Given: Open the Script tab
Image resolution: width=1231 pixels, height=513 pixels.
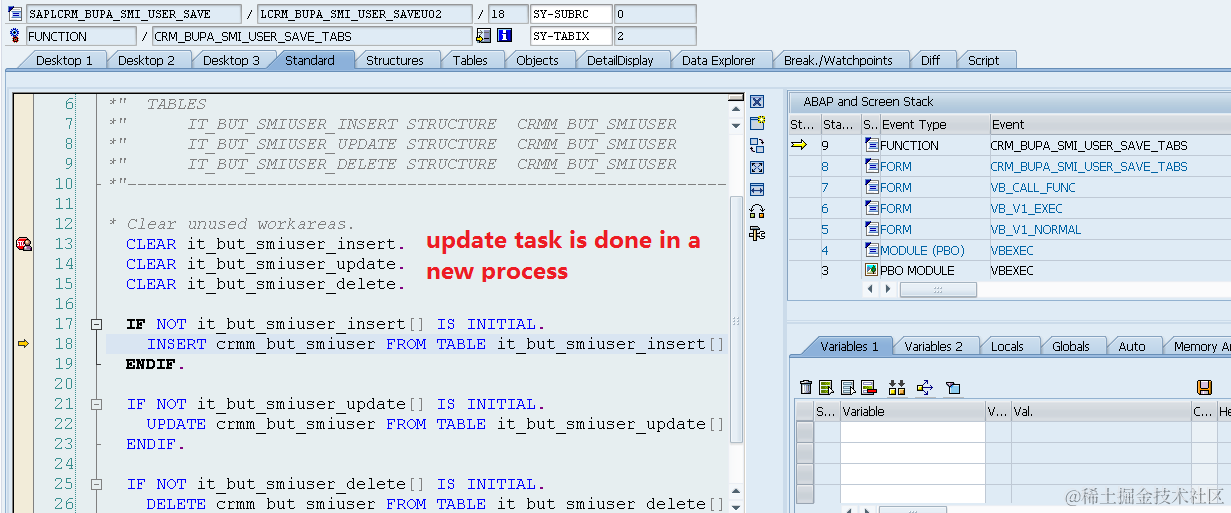Looking at the screenshot, I should [x=984, y=61].
